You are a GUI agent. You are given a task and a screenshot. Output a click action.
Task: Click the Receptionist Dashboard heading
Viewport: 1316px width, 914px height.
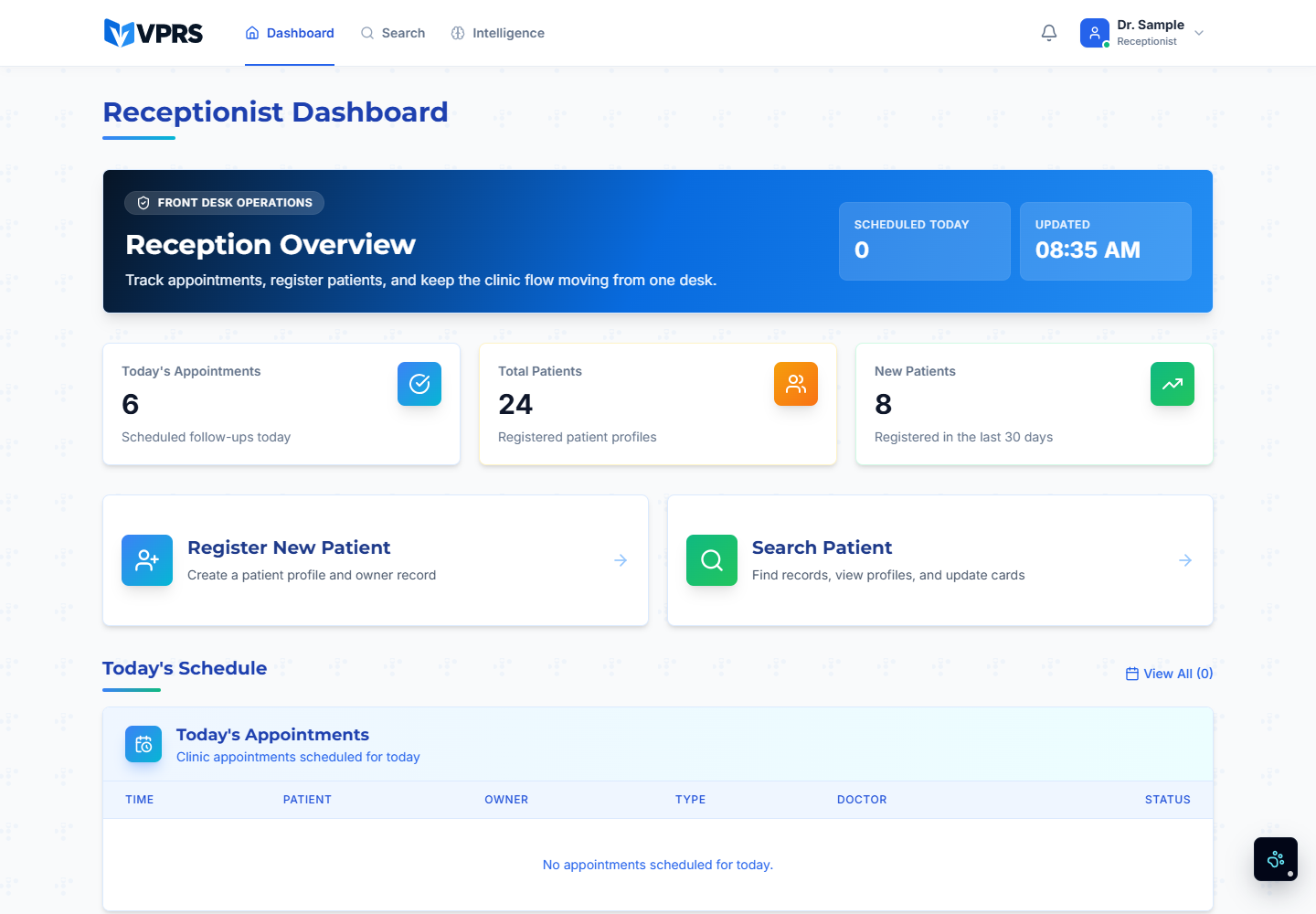coord(275,112)
